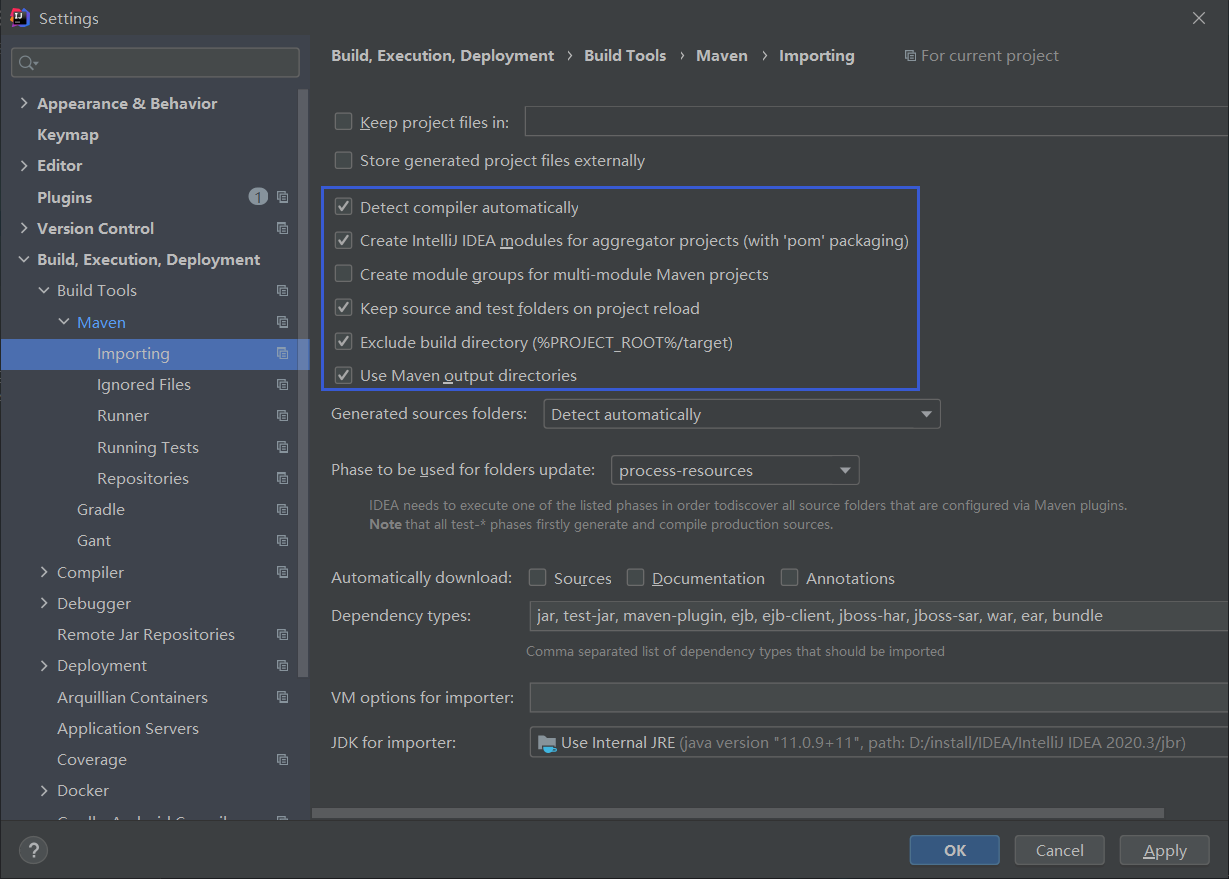Expand the Editor section
1229x879 pixels.
pos(24,166)
